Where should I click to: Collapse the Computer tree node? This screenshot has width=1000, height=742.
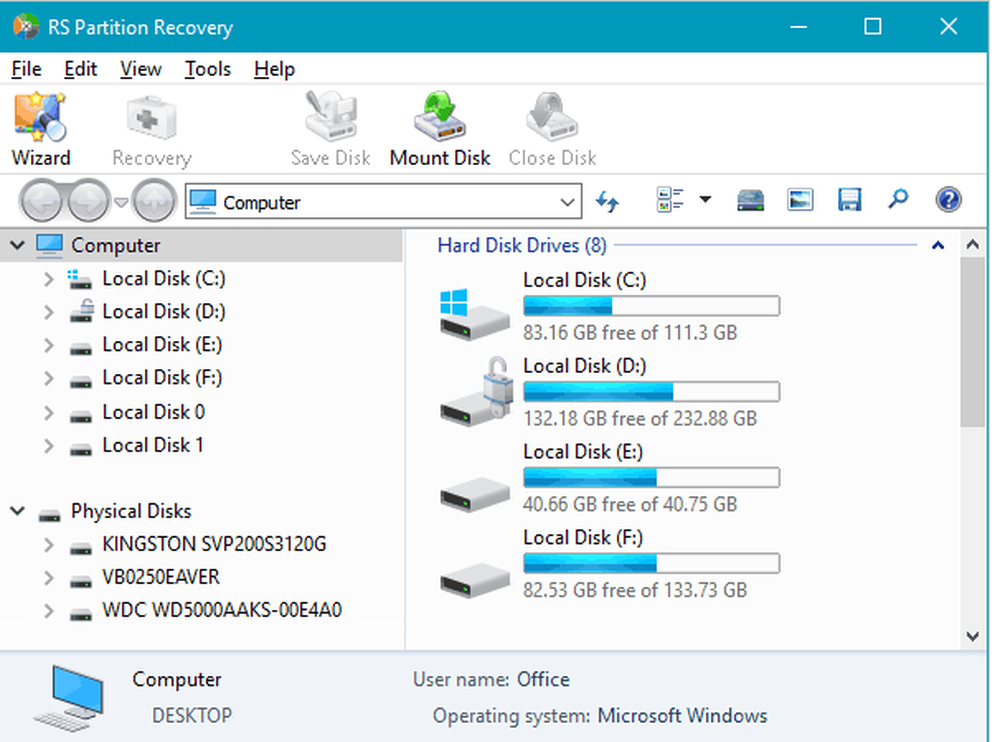18,245
